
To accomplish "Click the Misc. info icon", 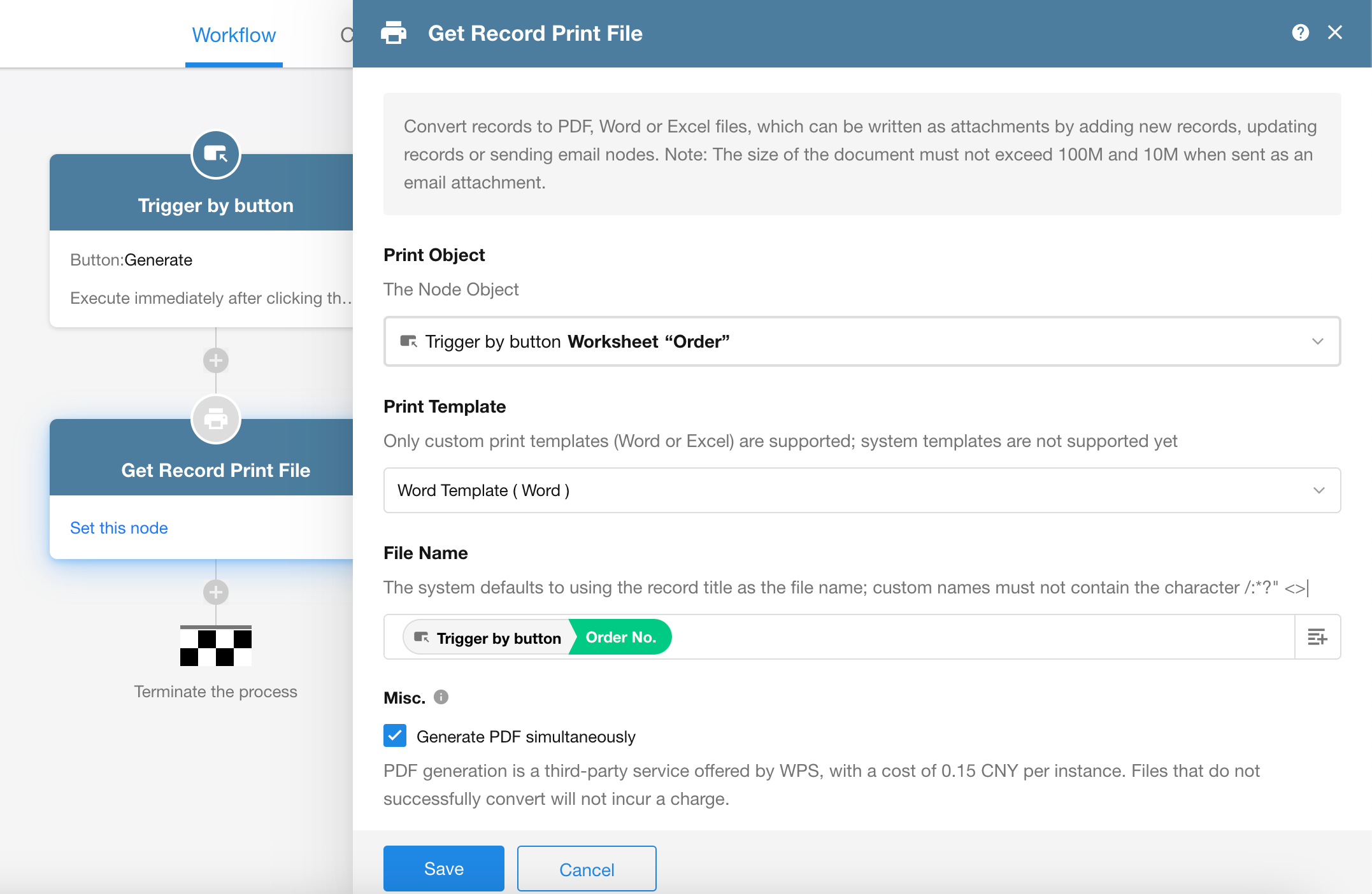I will pos(441,697).
